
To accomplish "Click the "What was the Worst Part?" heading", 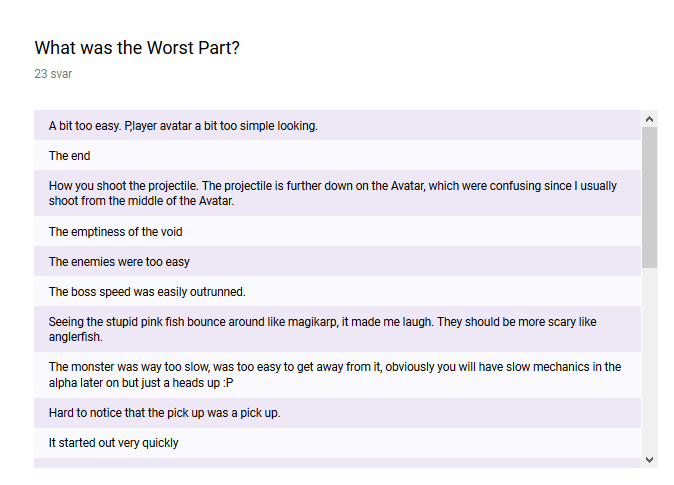I will (137, 48).
